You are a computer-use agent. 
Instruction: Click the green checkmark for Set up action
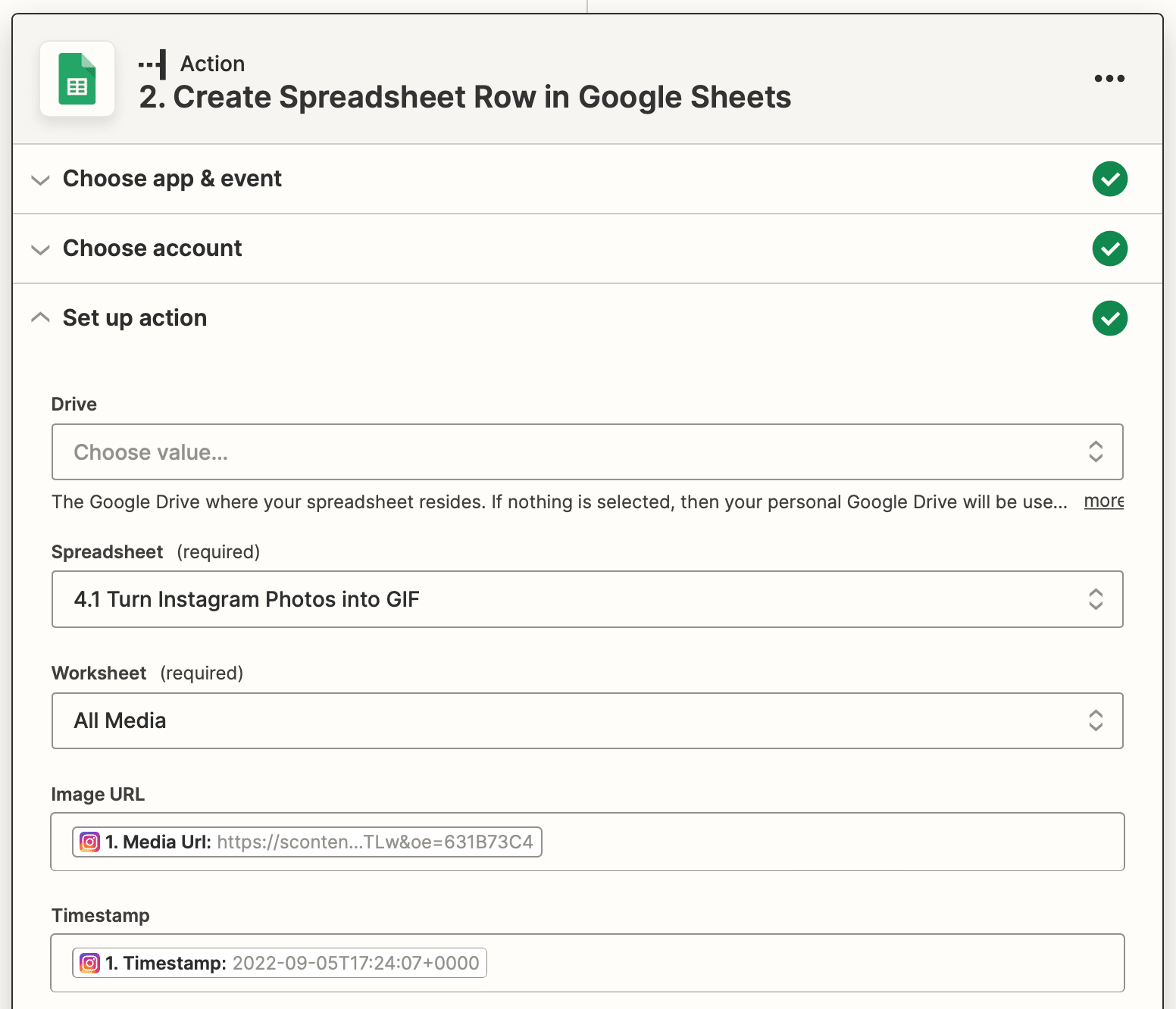(1109, 318)
